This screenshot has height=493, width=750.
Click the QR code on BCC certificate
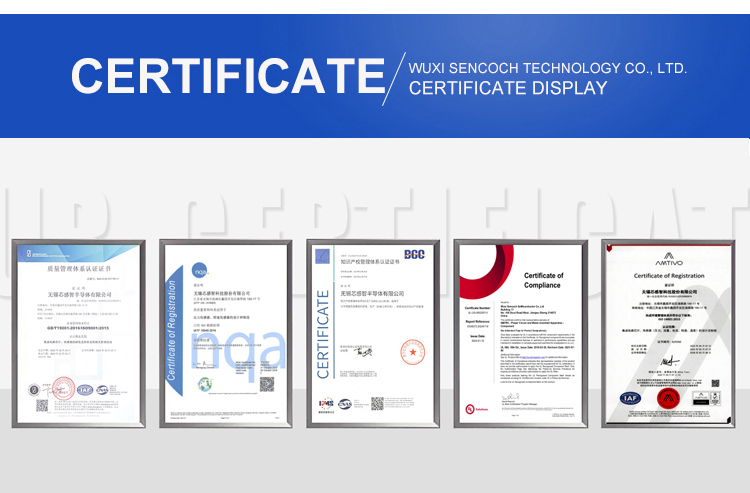point(377,404)
